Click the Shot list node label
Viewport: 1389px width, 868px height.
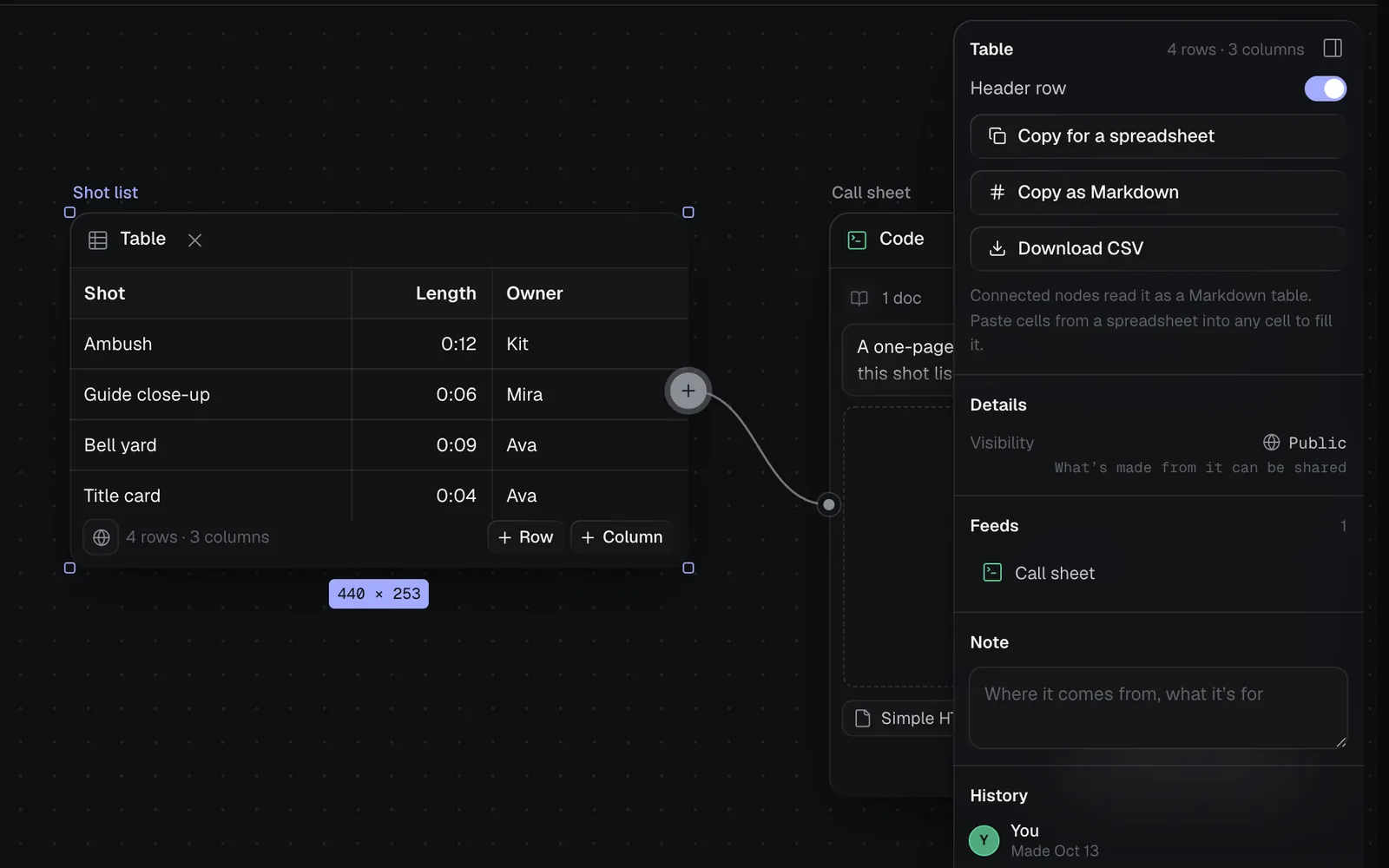(x=105, y=193)
